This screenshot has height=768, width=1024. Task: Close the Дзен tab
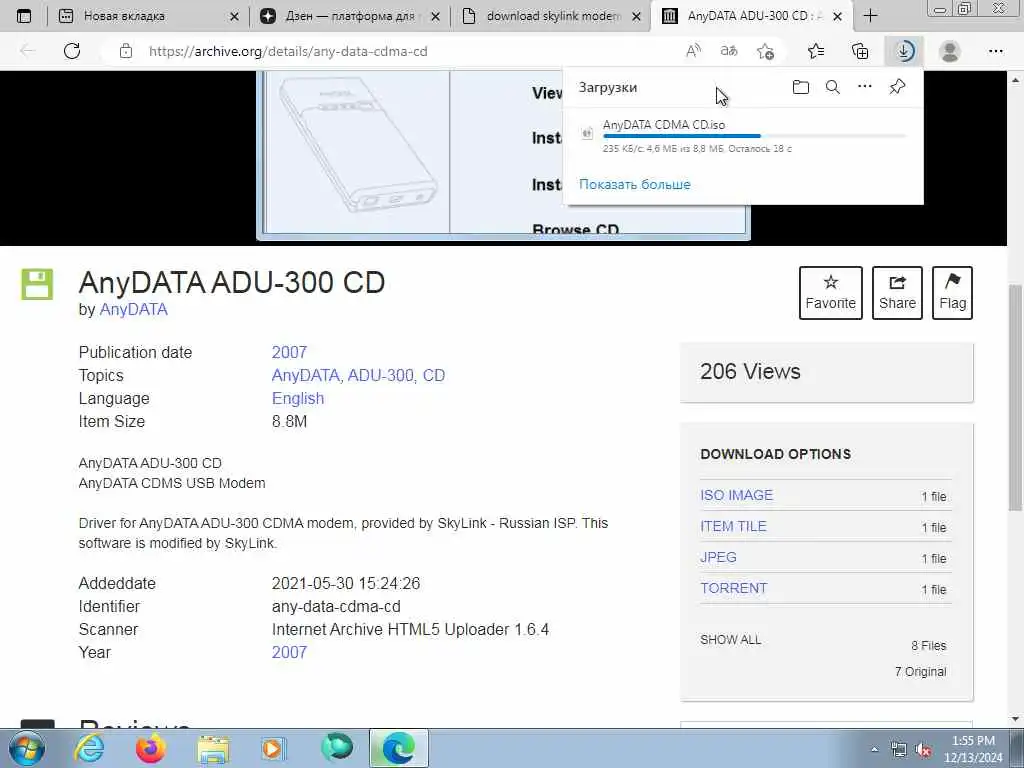click(x=436, y=16)
